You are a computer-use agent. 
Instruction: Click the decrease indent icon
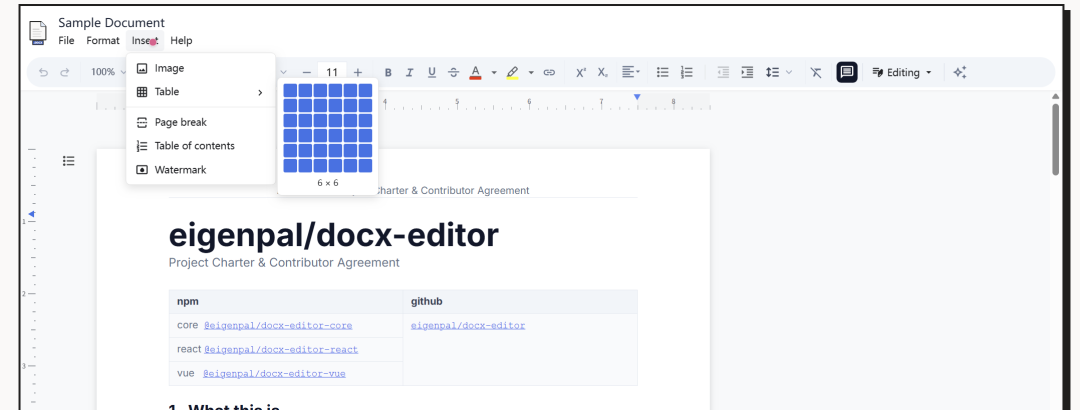click(723, 72)
